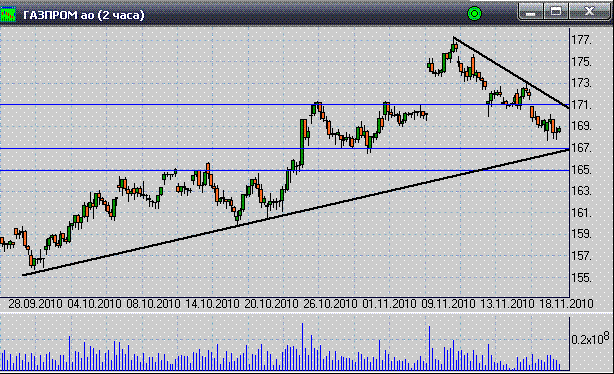Click price axis label 161
The height and width of the screenshot is (374, 614).
pyautogui.click(x=581, y=213)
